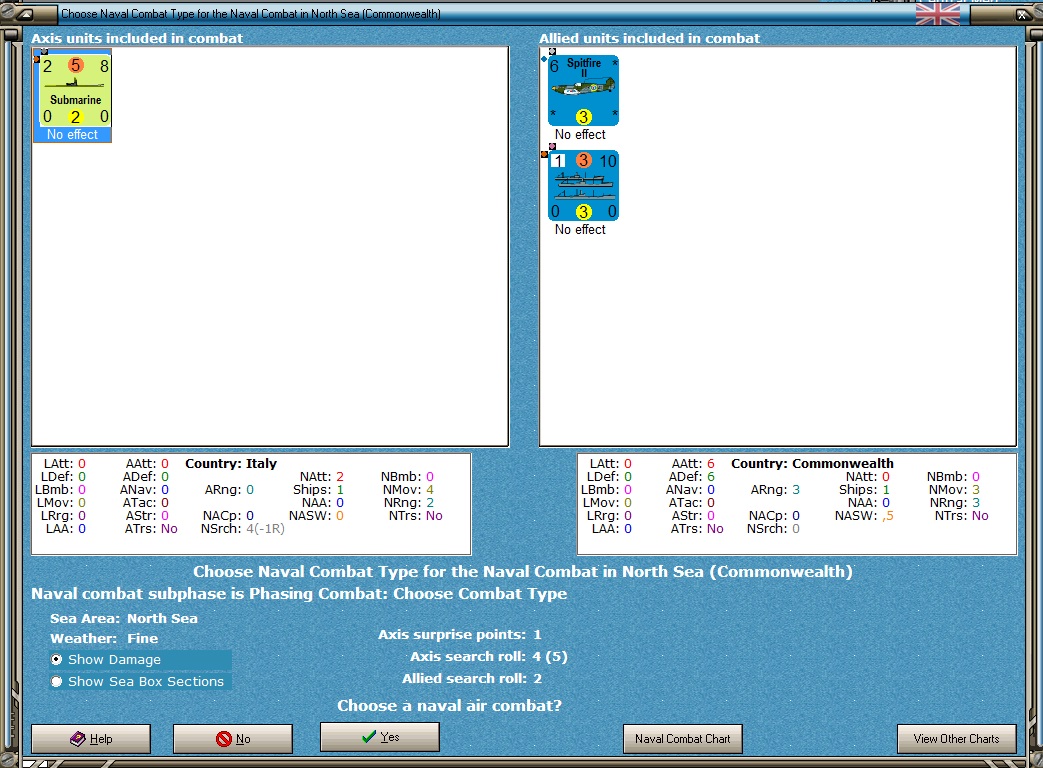This screenshot has width=1043, height=768.
Task: Click the green checkmark Yes icon
Action: [369, 737]
